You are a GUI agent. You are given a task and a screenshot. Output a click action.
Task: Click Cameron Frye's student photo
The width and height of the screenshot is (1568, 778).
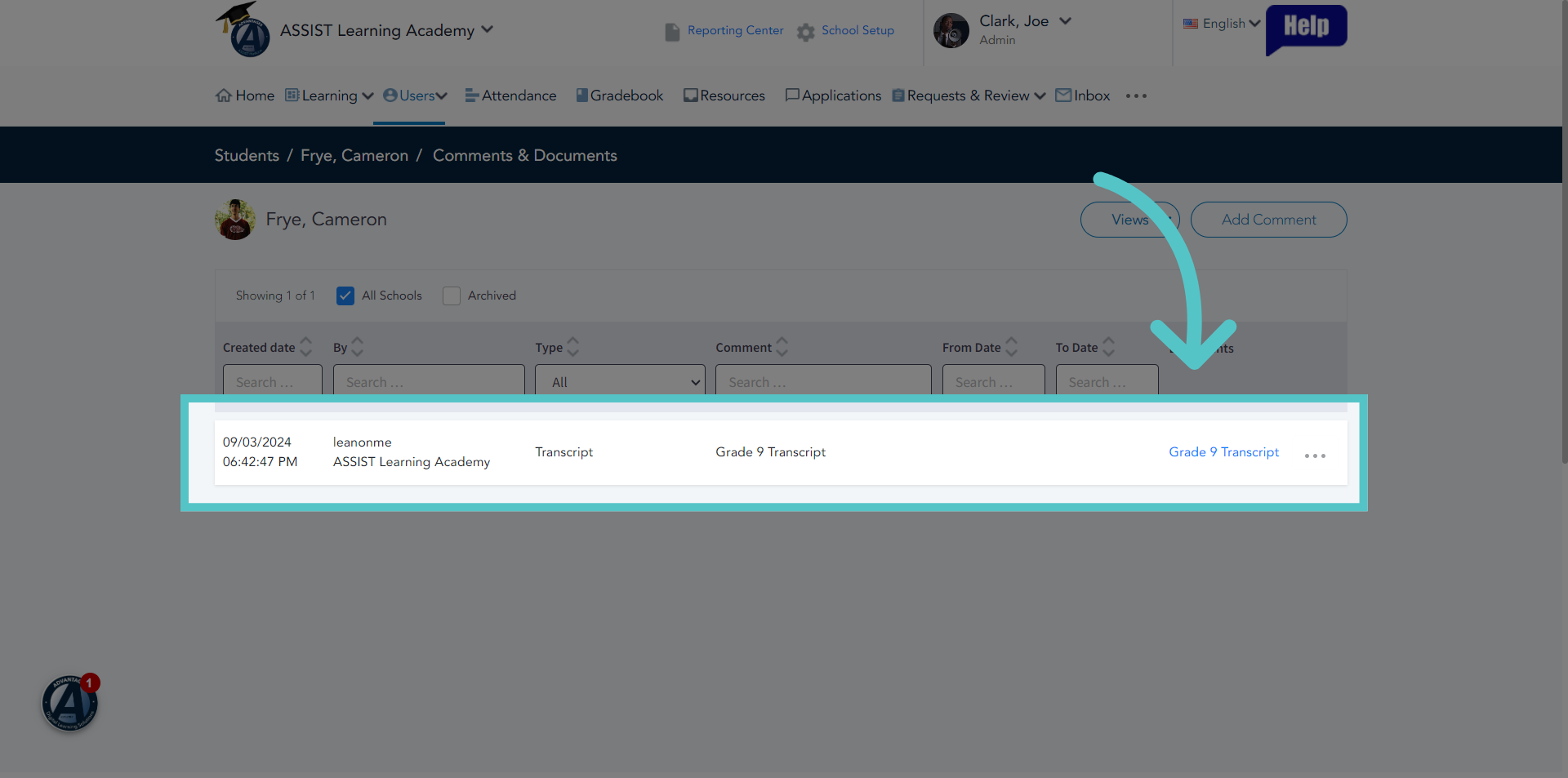click(x=235, y=220)
